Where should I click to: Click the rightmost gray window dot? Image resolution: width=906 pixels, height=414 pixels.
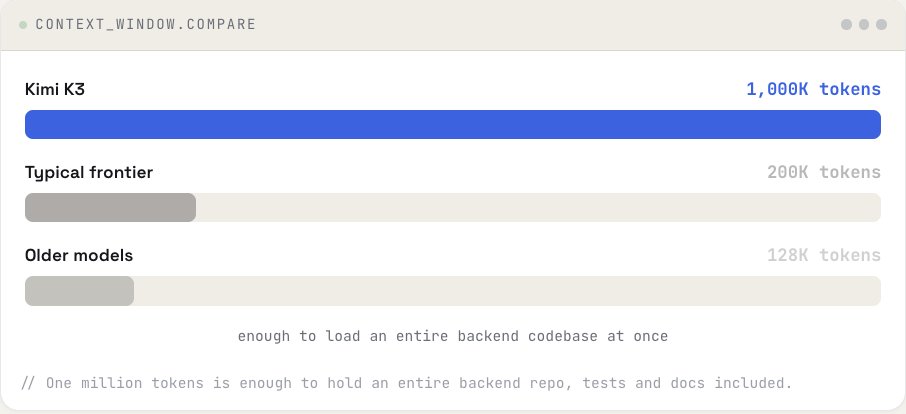click(881, 24)
